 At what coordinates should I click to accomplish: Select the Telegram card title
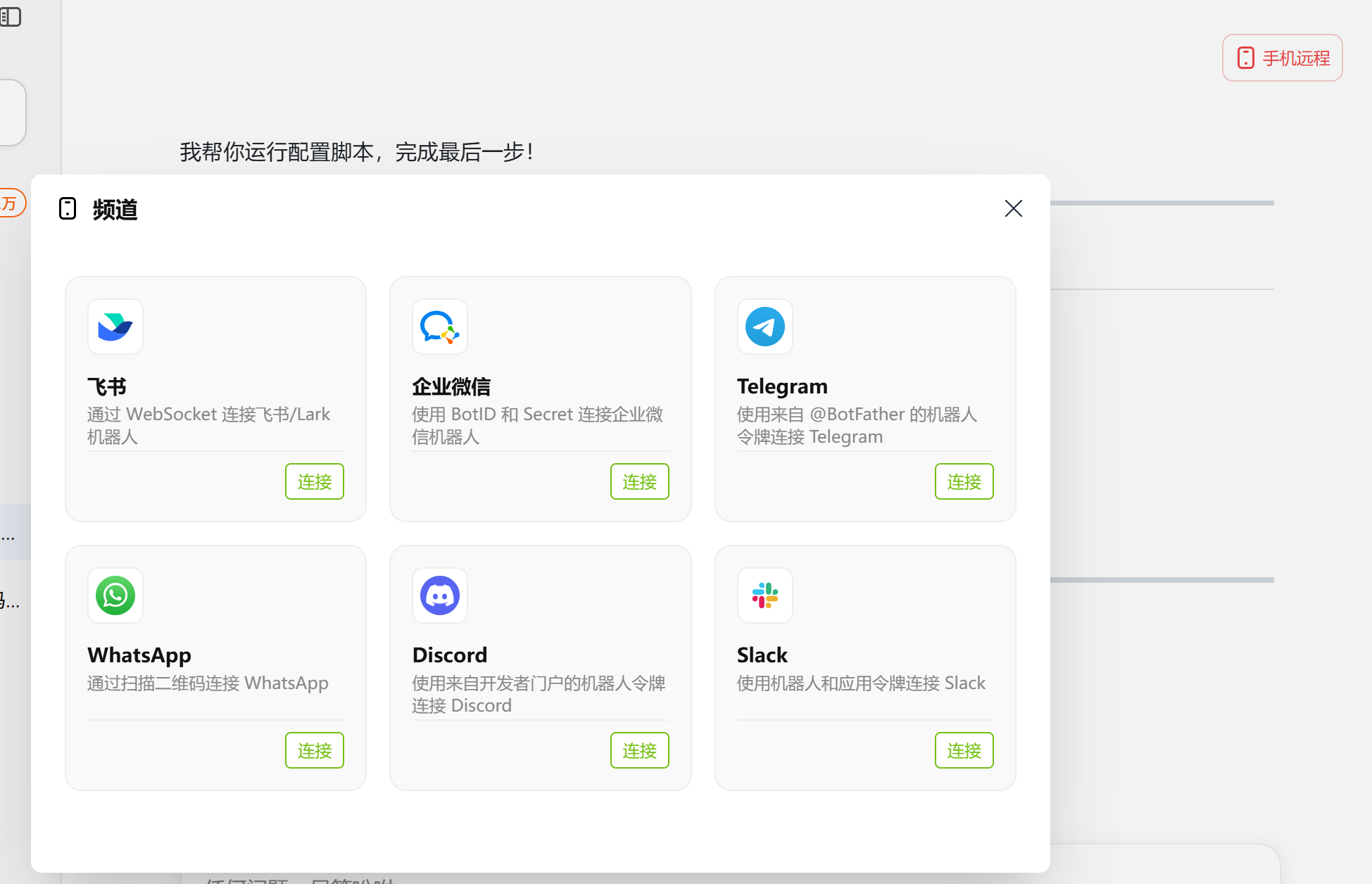click(782, 386)
